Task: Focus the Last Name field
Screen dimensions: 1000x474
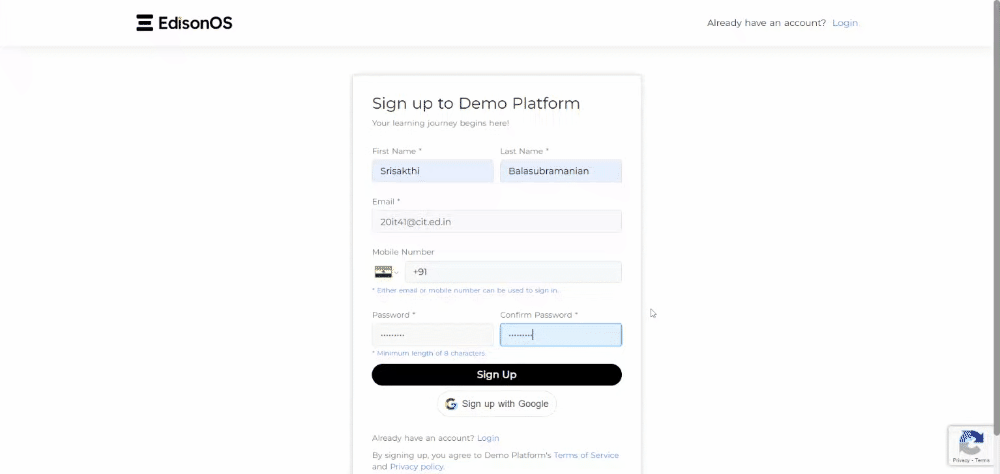Action: click(x=561, y=171)
